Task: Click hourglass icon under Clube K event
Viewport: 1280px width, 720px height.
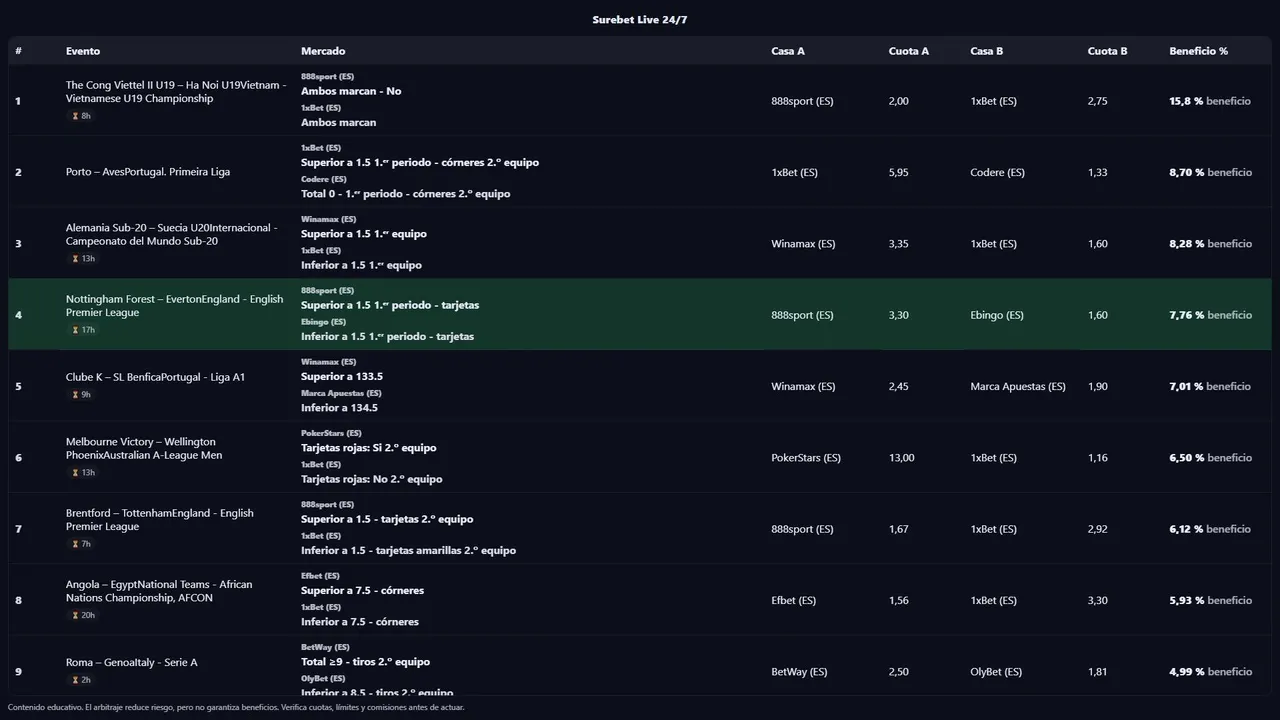Action: click(x=75, y=395)
